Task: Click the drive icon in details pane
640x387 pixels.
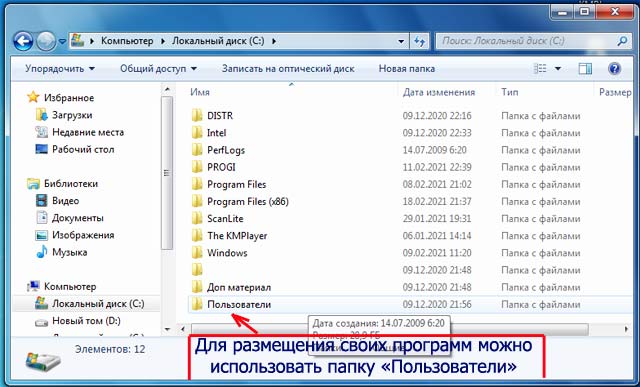Action: pos(43,361)
